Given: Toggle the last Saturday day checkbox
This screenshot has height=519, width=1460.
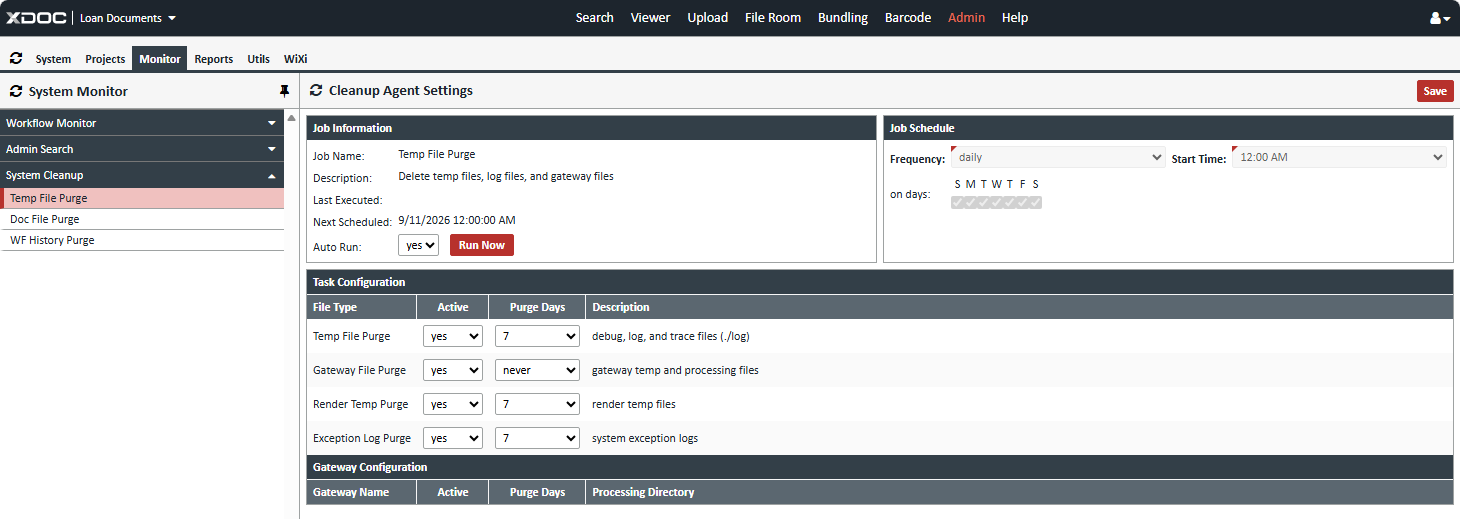Looking at the screenshot, I should pos(1035,202).
